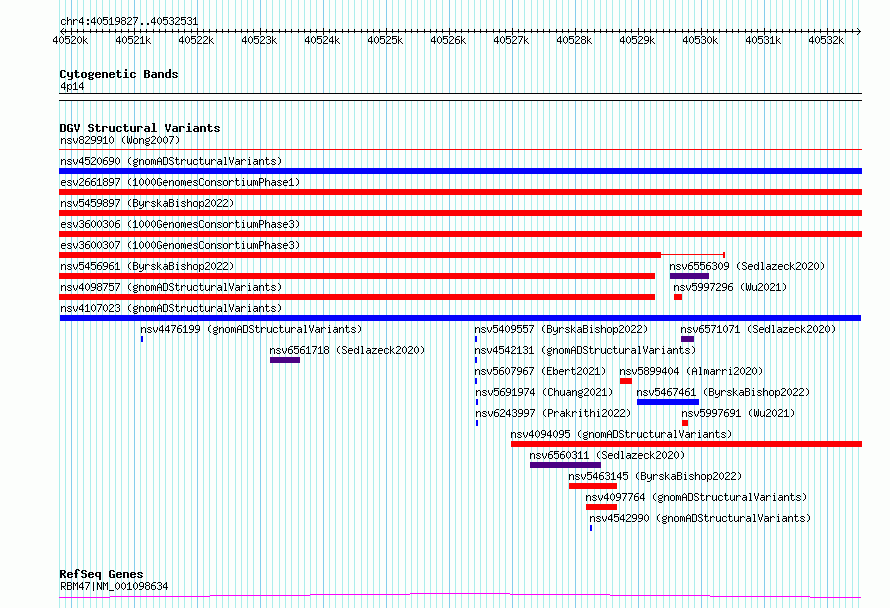Screen dimensions: 890x608
Task: Select the purple nsv6560311 variant bar
Action: click(565, 465)
